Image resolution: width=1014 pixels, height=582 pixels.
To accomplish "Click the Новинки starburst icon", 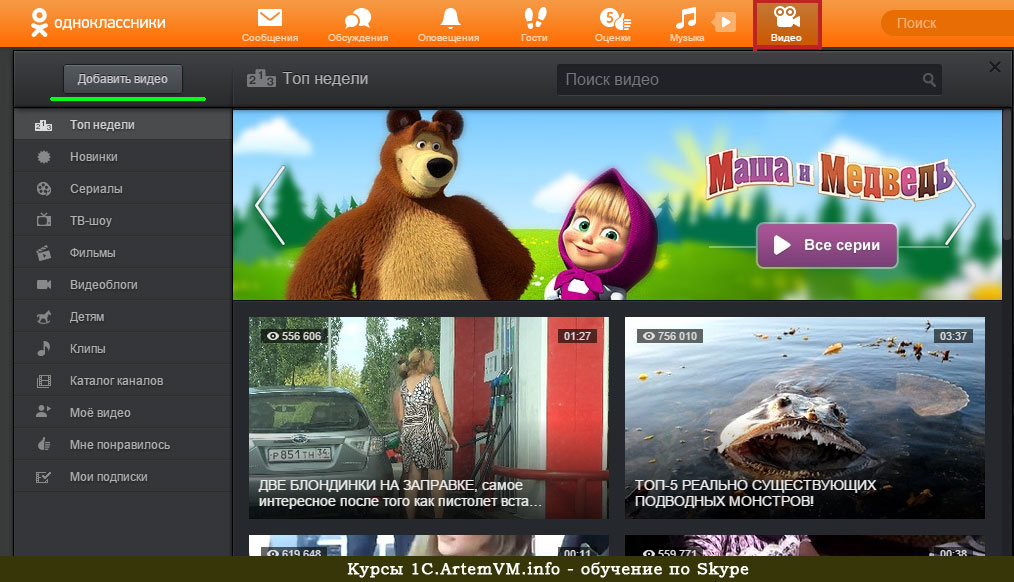I will [43, 156].
